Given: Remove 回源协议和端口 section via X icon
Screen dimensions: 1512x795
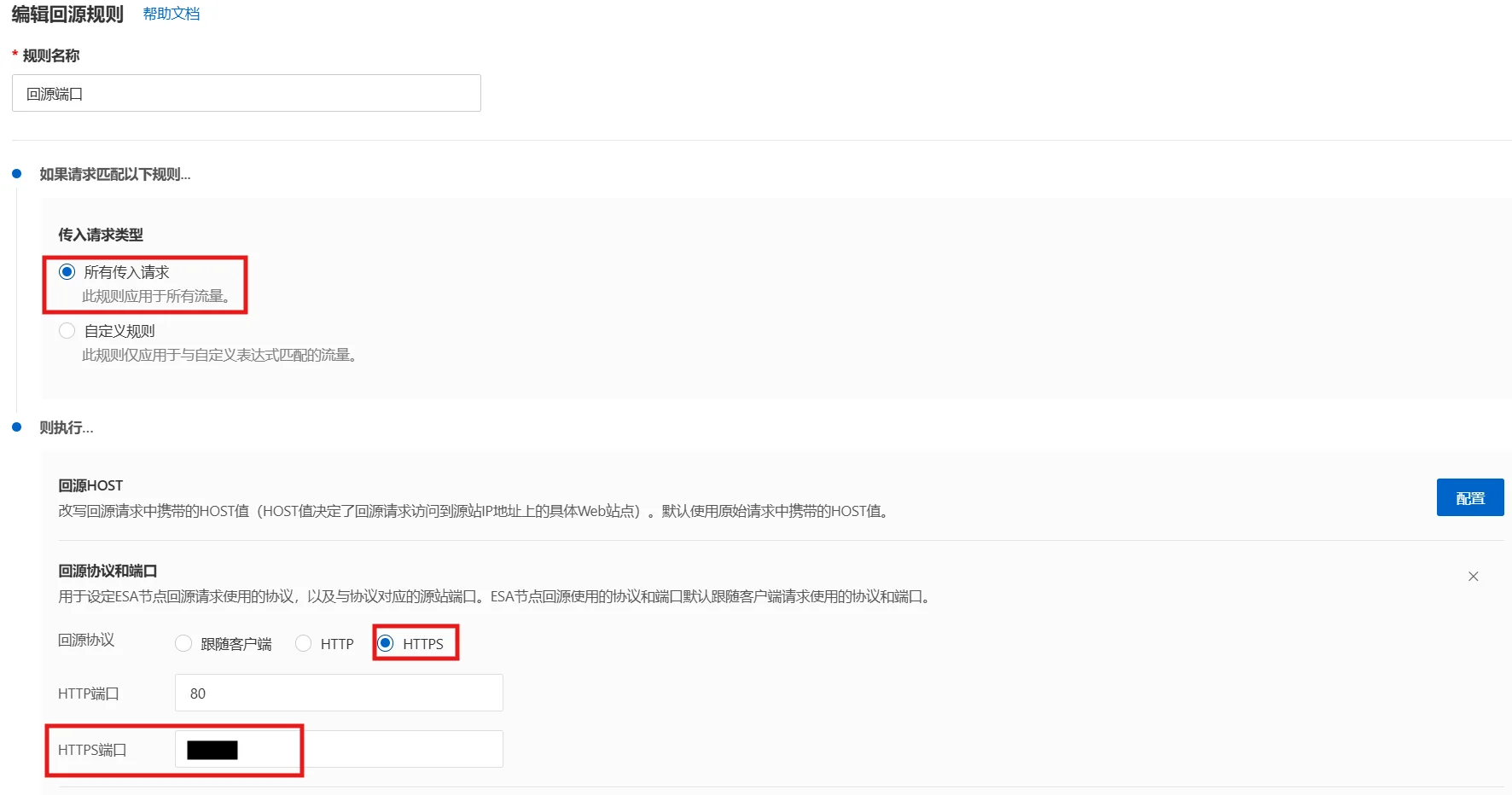Looking at the screenshot, I should [x=1473, y=577].
